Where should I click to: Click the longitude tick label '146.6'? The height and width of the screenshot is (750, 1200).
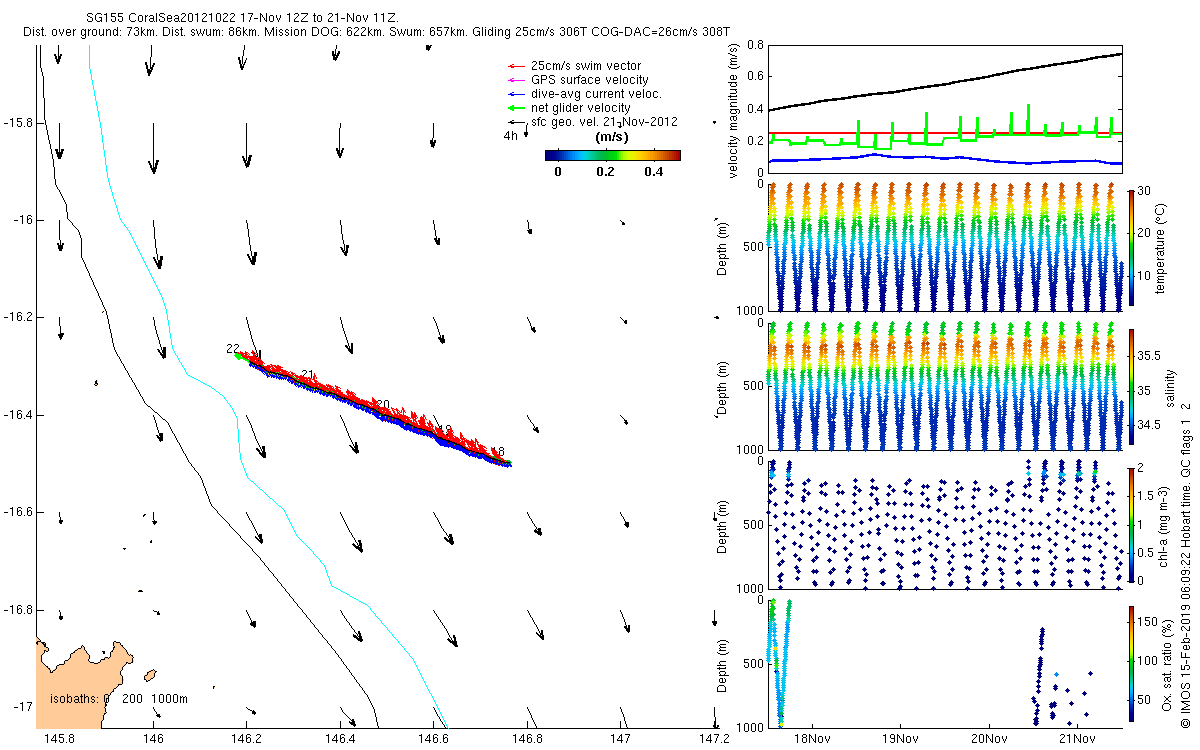[433, 738]
